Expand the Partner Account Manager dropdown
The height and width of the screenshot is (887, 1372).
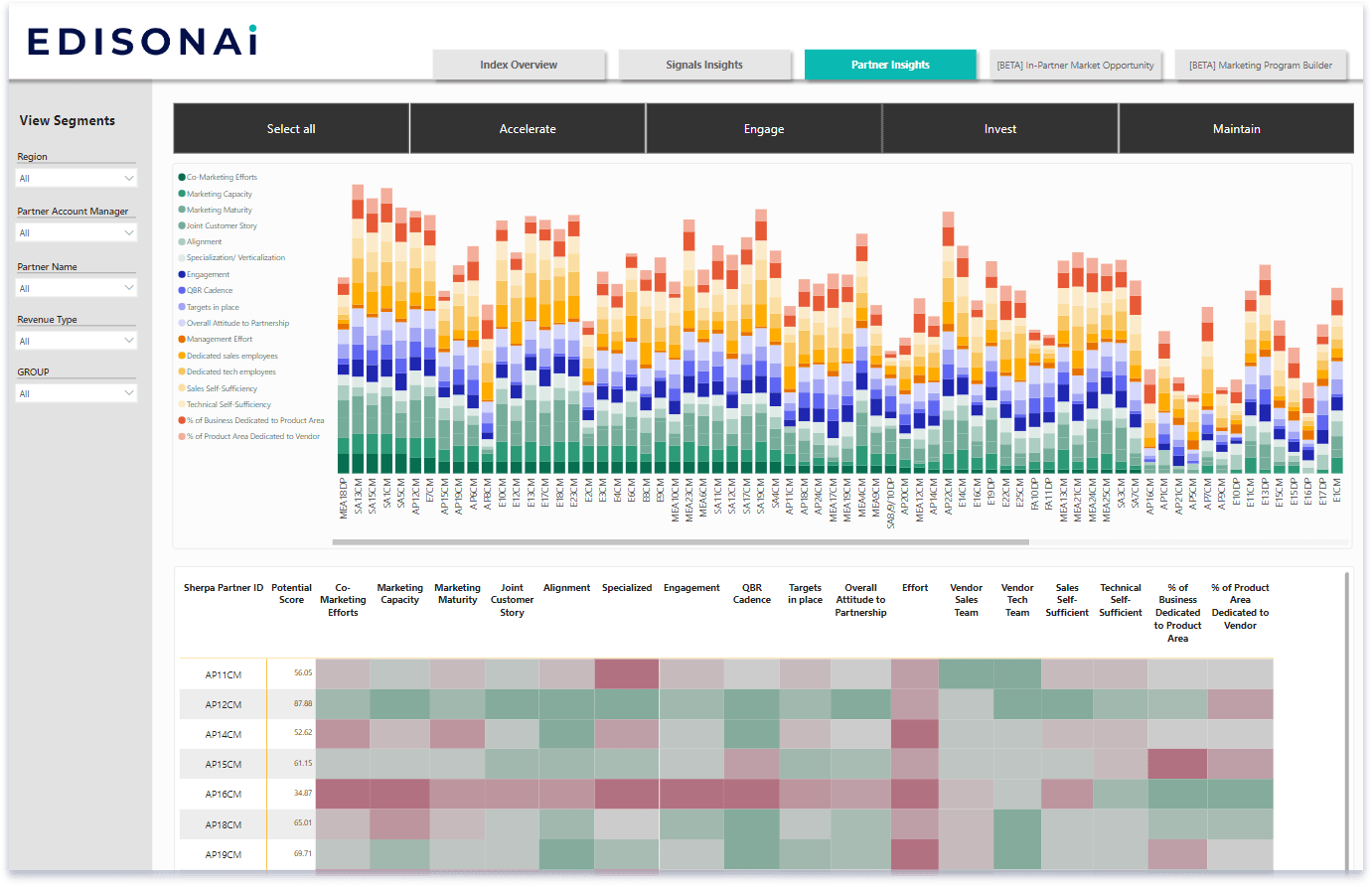[x=76, y=233]
